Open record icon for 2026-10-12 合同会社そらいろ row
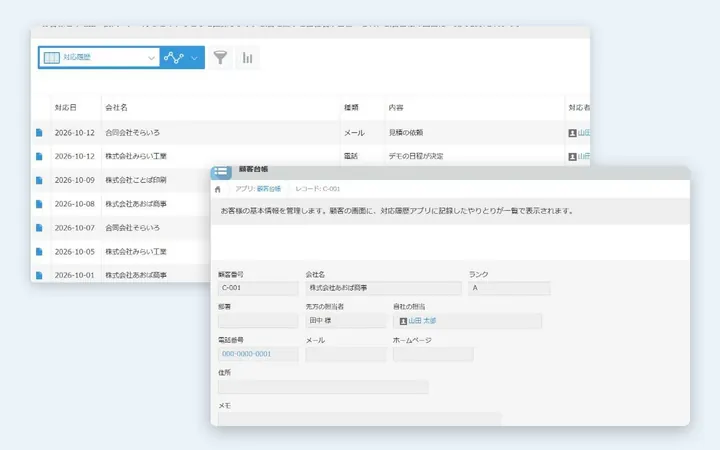The image size is (720, 450). click(x=39, y=133)
